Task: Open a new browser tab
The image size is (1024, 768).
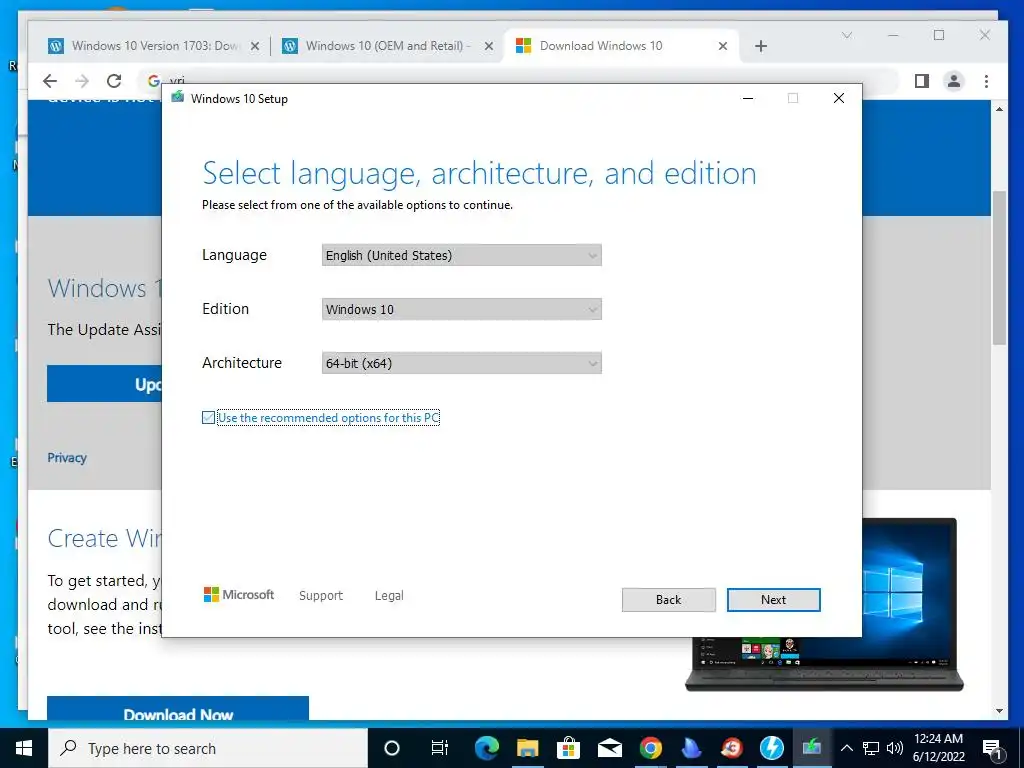Action: point(761,46)
